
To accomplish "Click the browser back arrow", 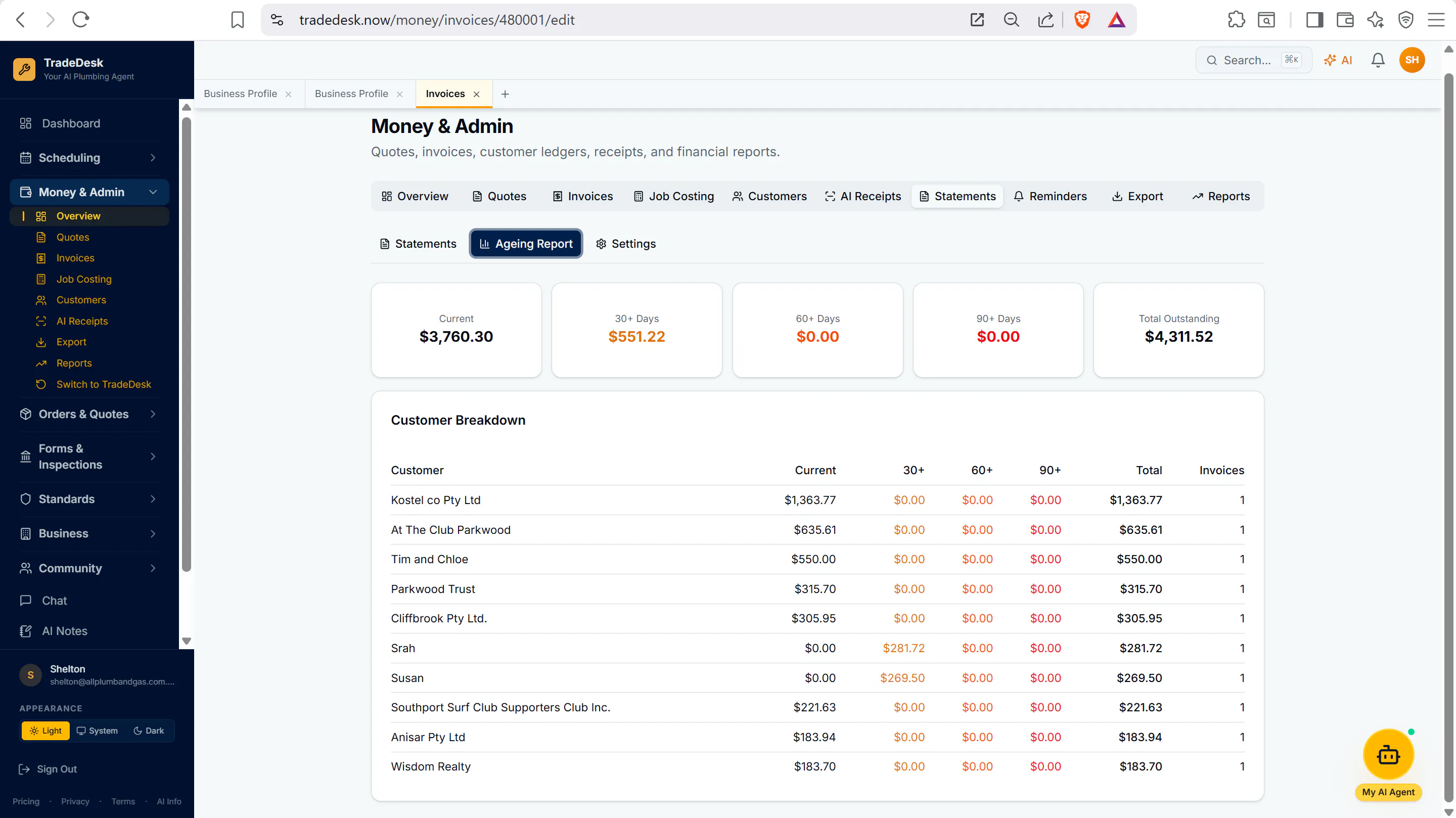I will pyautogui.click(x=20, y=20).
